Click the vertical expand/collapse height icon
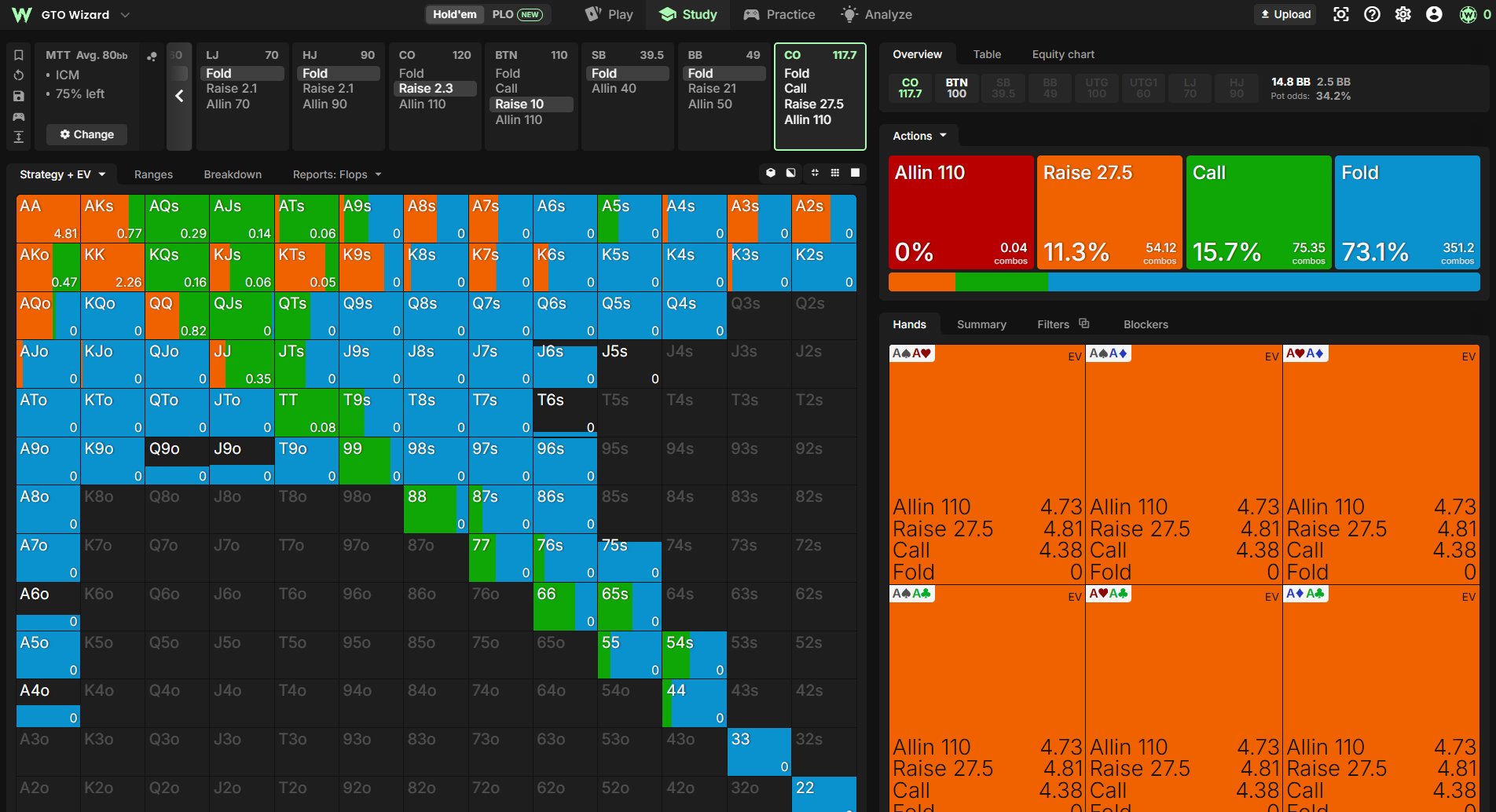 [x=19, y=137]
